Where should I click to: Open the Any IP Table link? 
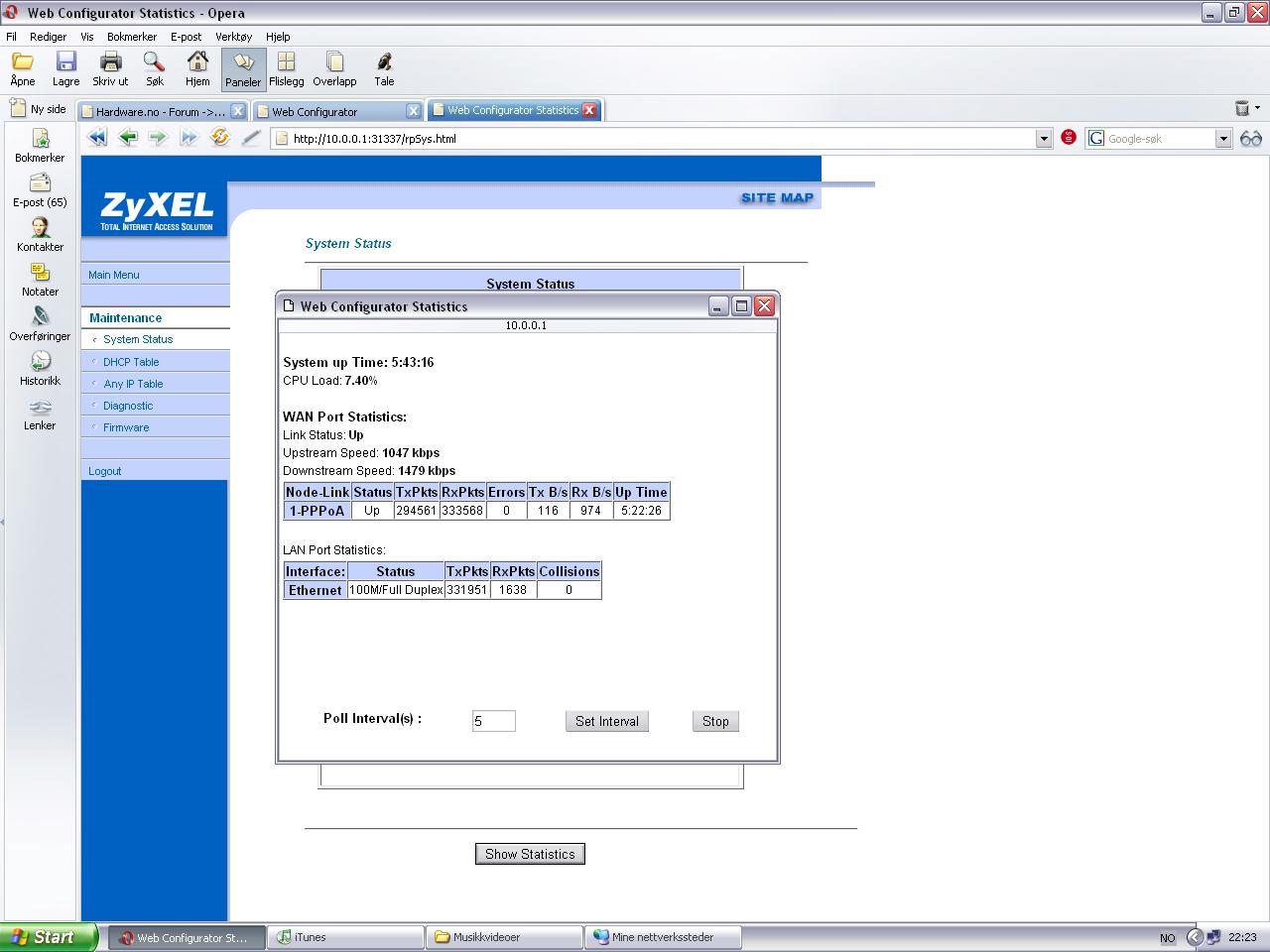[133, 384]
